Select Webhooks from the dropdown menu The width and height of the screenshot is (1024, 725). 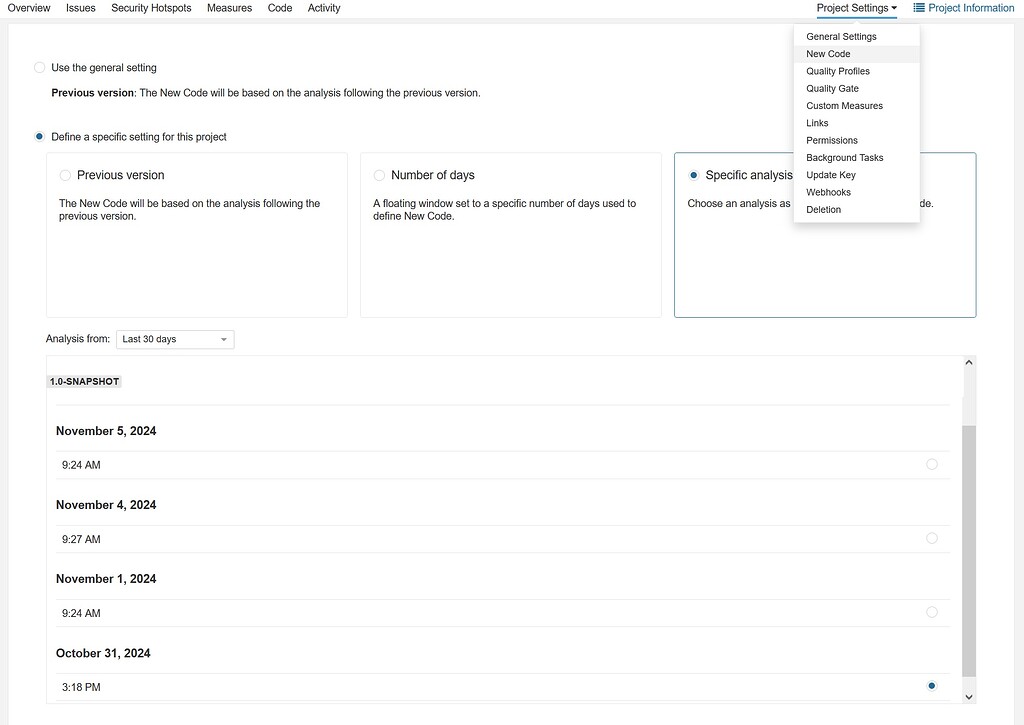click(828, 192)
